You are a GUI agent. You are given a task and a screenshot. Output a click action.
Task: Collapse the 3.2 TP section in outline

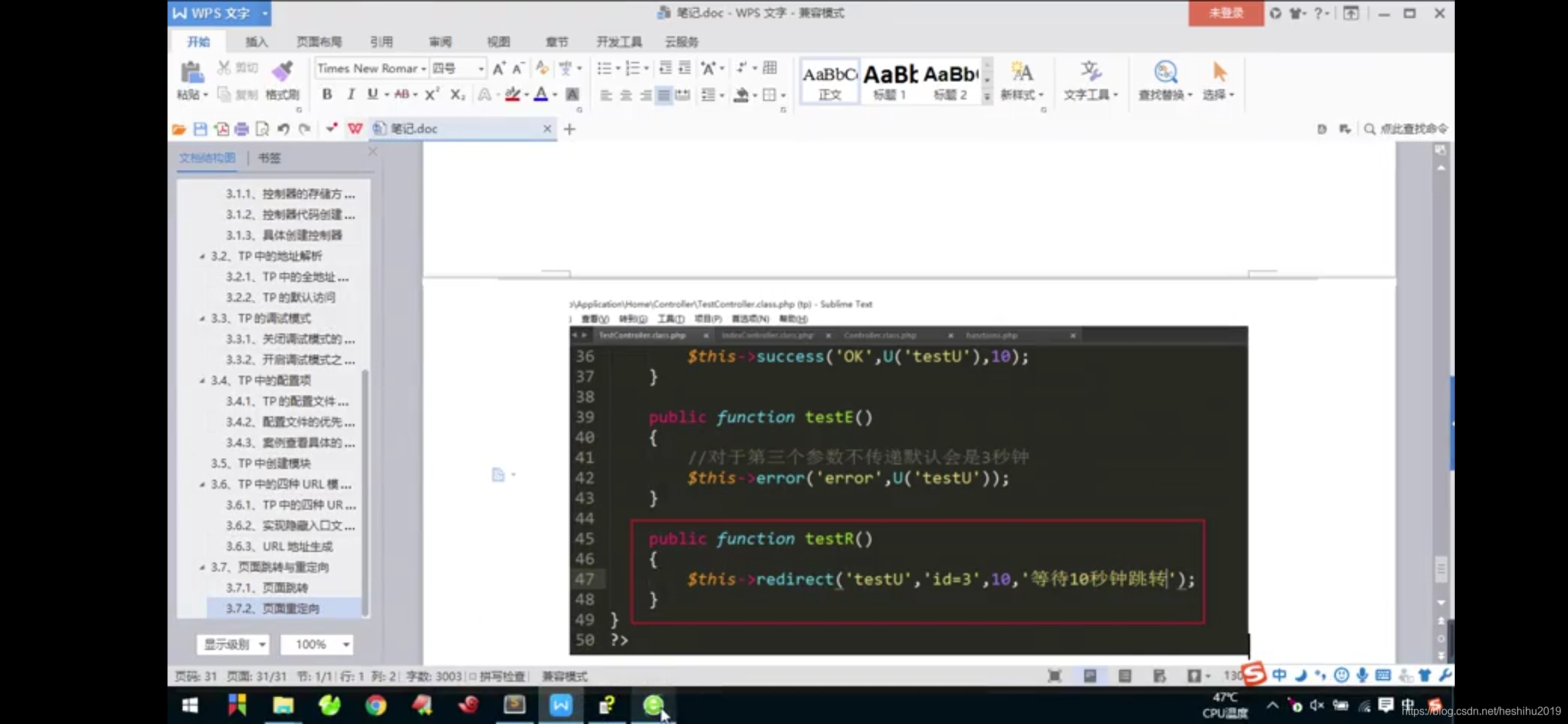pyautogui.click(x=202, y=256)
